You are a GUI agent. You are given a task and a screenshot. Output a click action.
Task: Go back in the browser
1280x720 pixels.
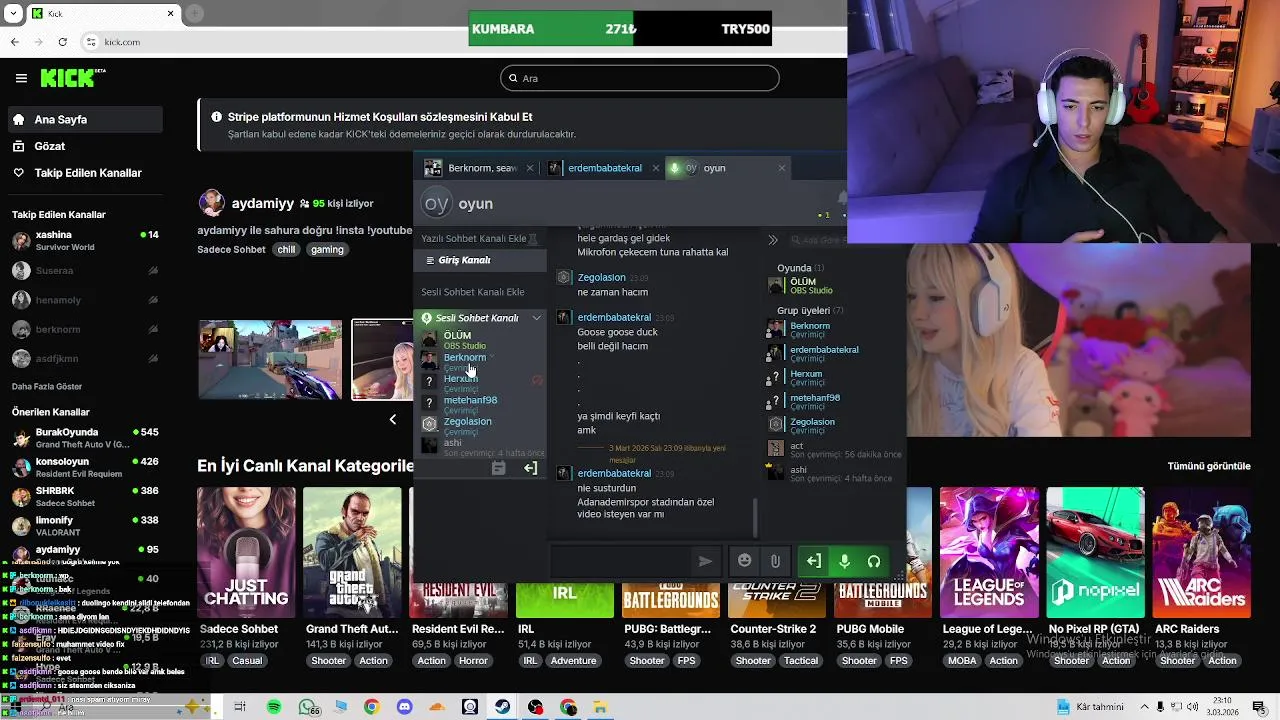click(x=14, y=42)
